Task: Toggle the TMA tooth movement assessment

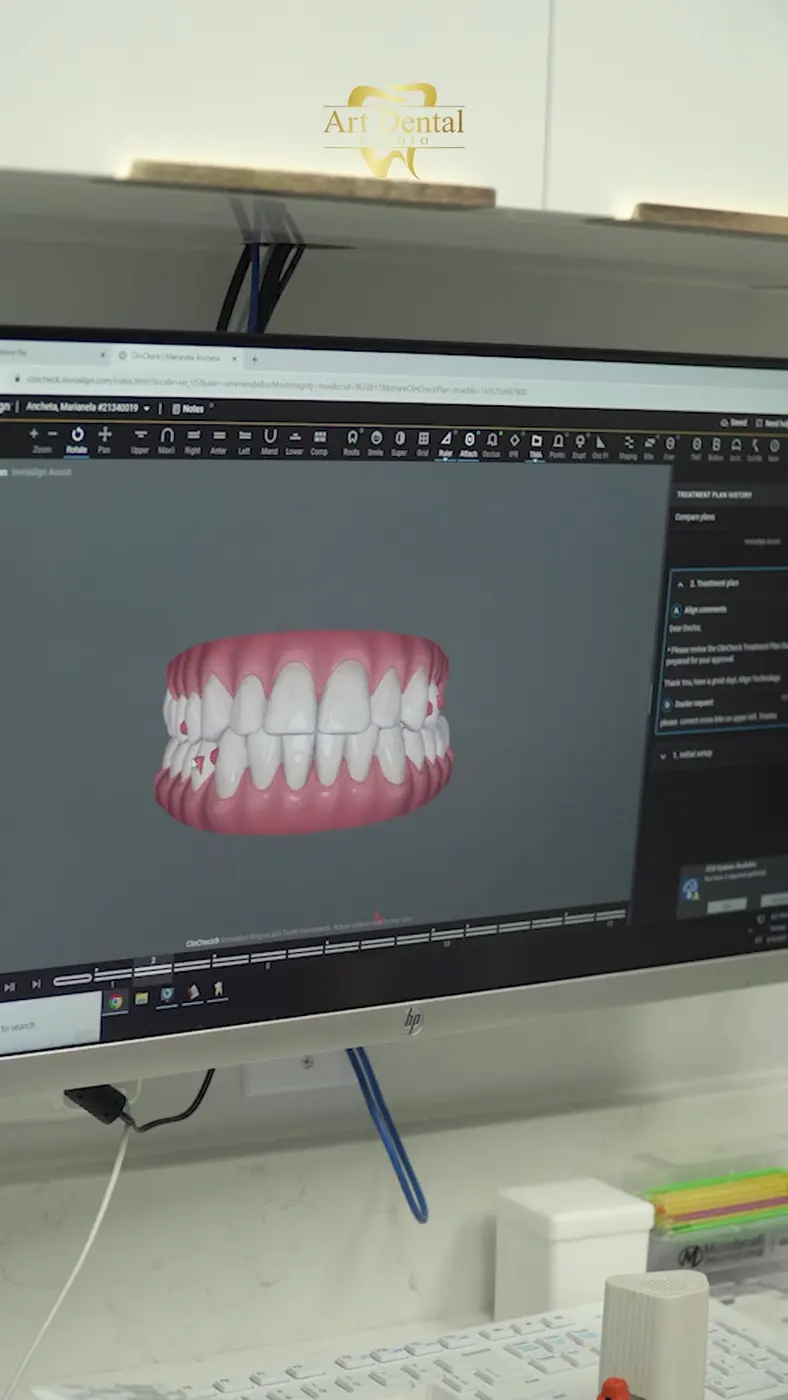Action: pyautogui.click(x=536, y=446)
